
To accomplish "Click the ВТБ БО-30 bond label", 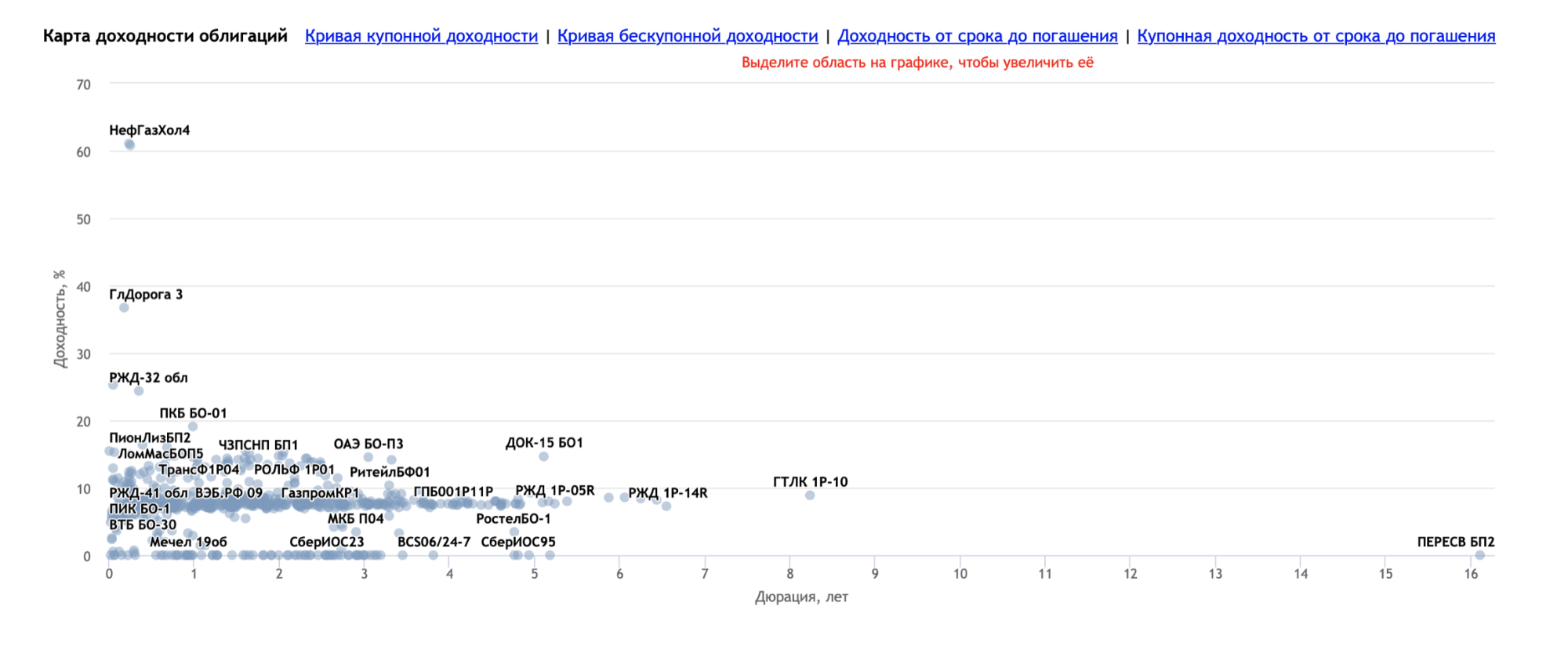I will point(143,525).
